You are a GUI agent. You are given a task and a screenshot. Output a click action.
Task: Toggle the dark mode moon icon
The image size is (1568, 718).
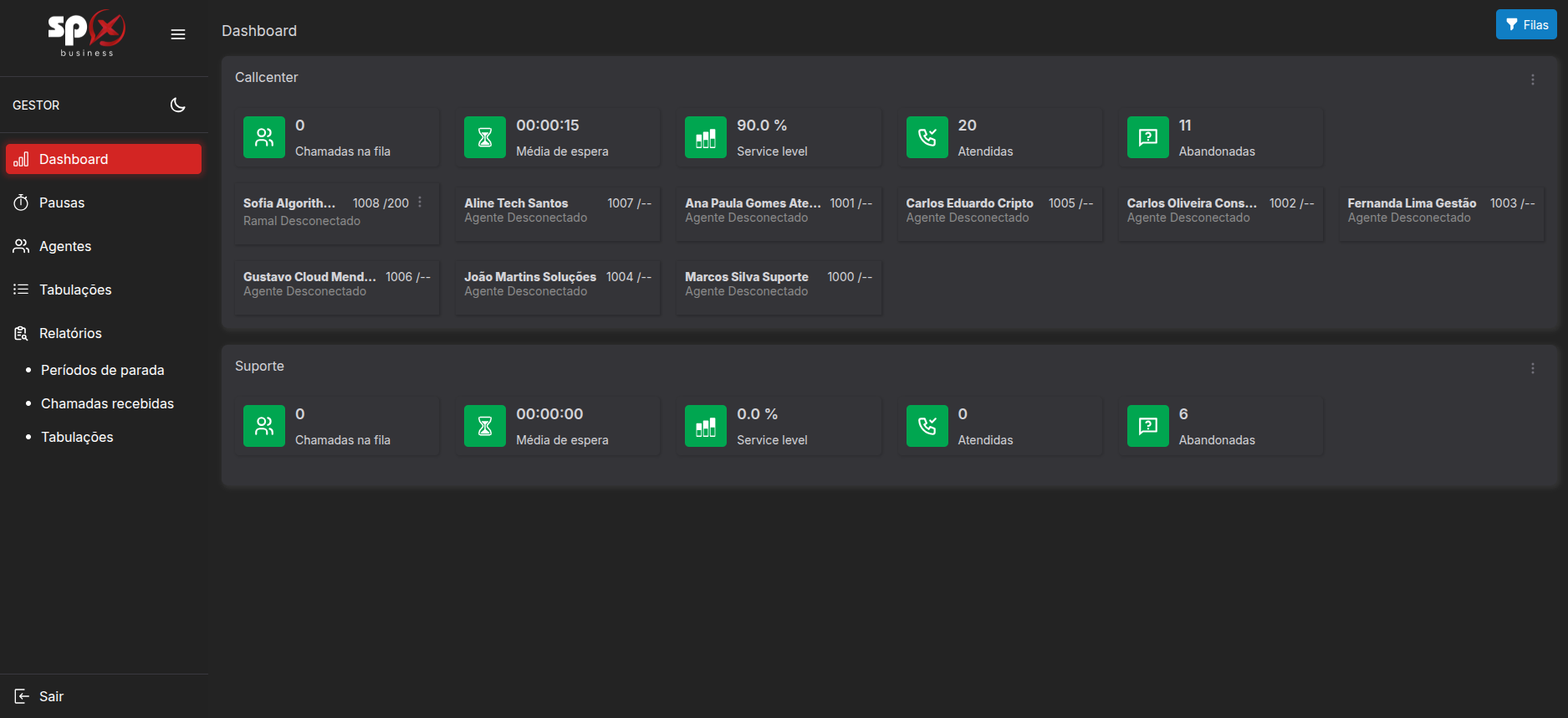177,105
